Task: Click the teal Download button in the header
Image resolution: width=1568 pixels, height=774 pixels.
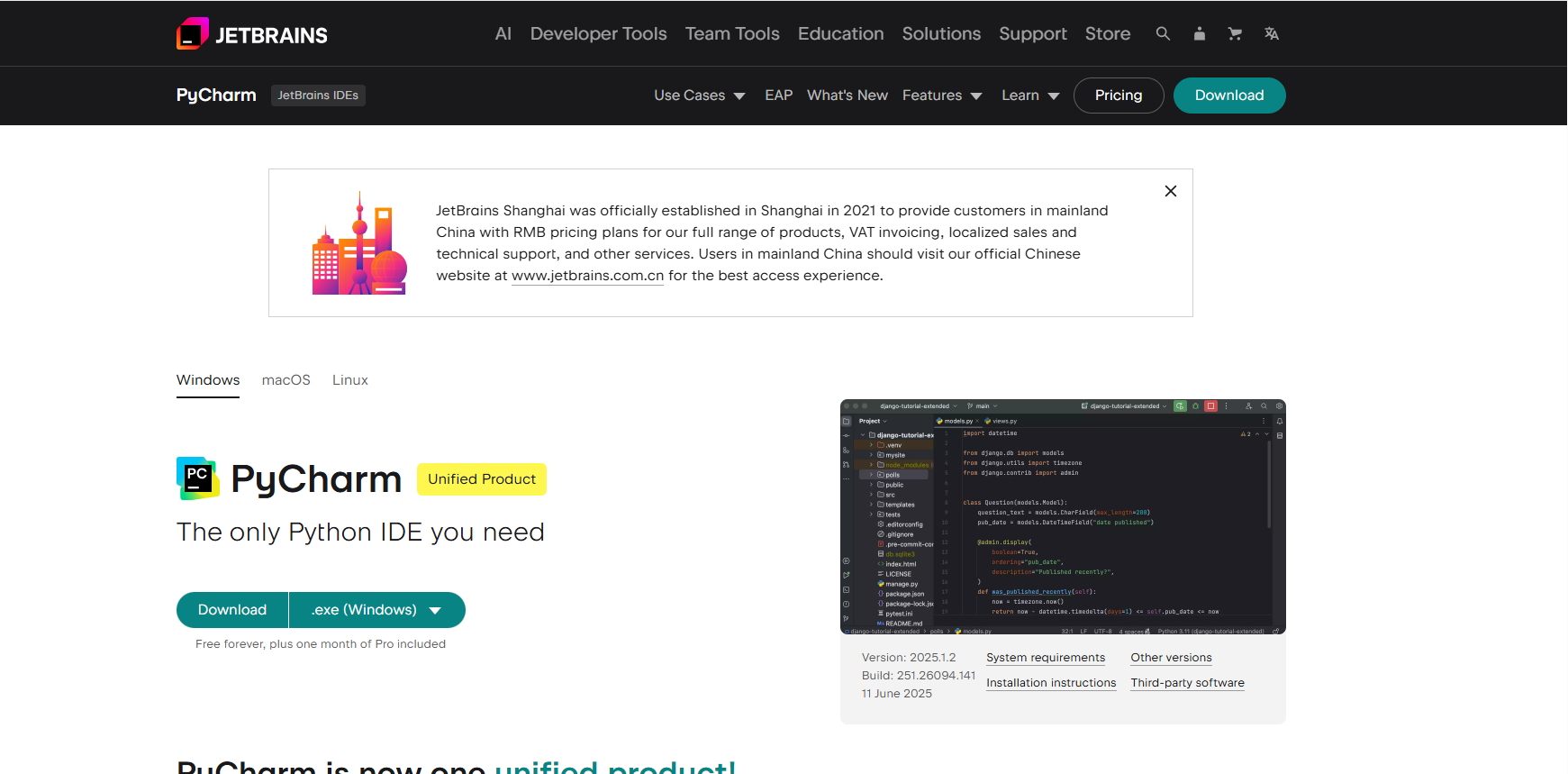Action: (x=1228, y=96)
